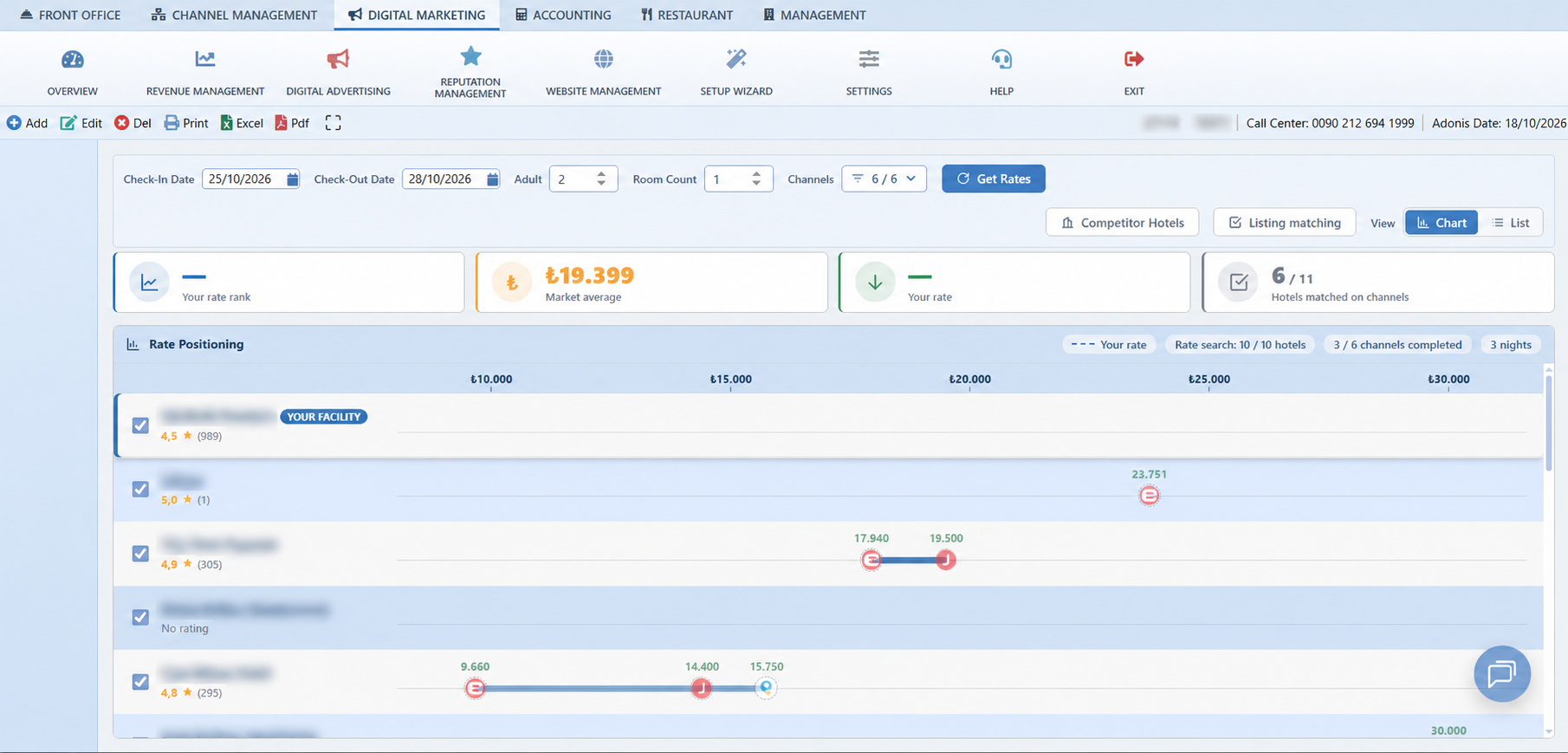Open the Accounting tab
Image resolution: width=1568 pixels, height=753 pixels.
[x=563, y=15]
